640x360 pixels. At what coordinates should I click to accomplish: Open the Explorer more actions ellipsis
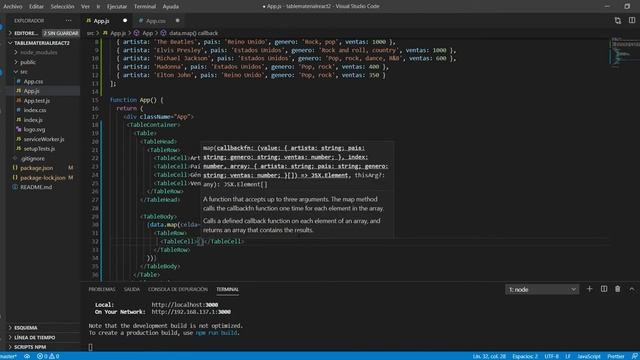pyautogui.click(x=69, y=20)
